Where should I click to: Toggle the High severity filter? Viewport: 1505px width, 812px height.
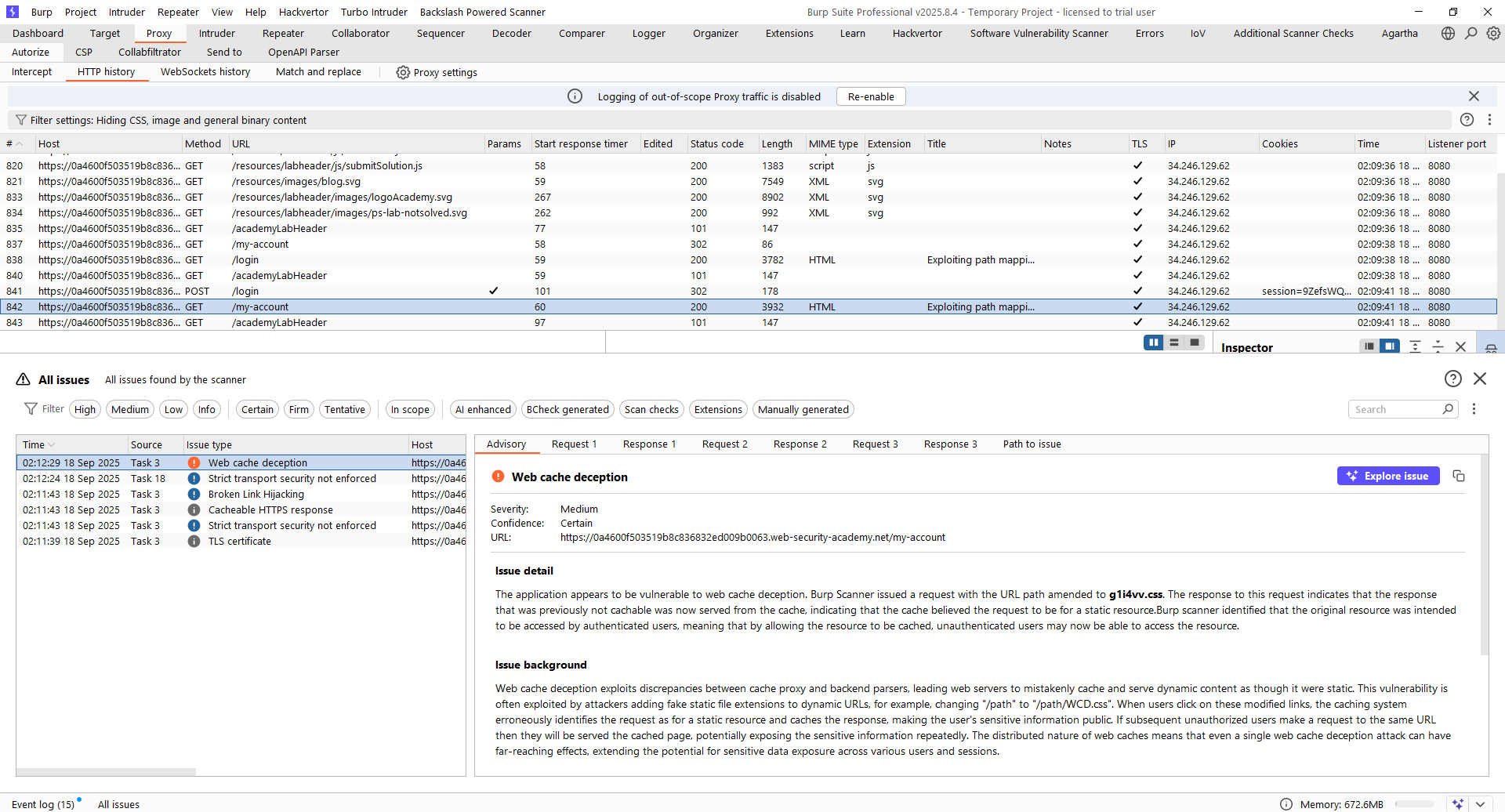[85, 409]
